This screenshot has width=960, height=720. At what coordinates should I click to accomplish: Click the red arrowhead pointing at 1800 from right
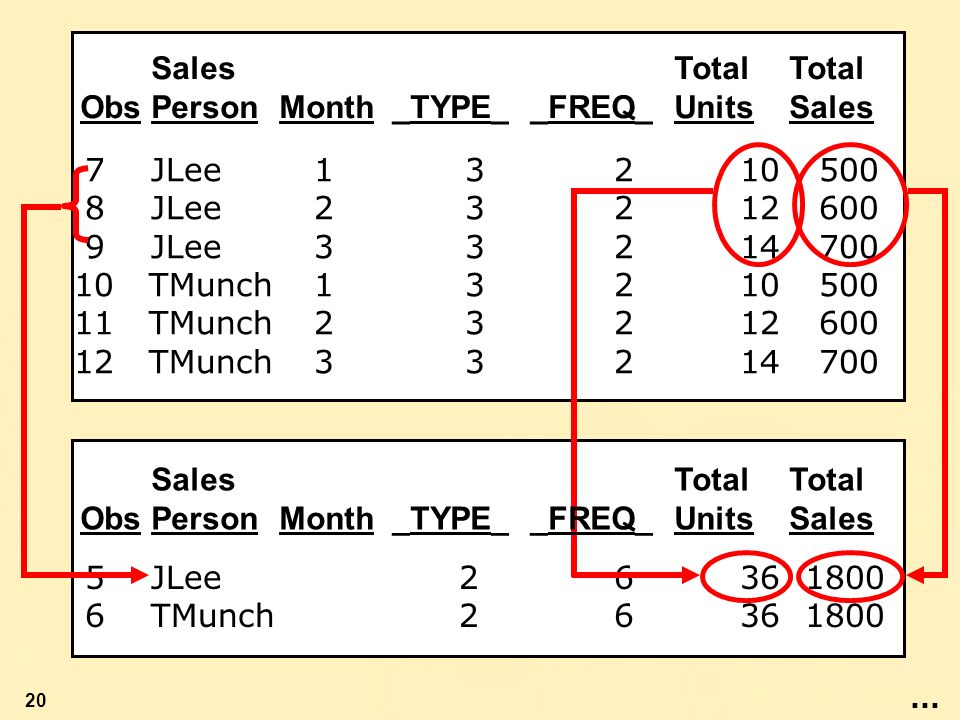917,576
